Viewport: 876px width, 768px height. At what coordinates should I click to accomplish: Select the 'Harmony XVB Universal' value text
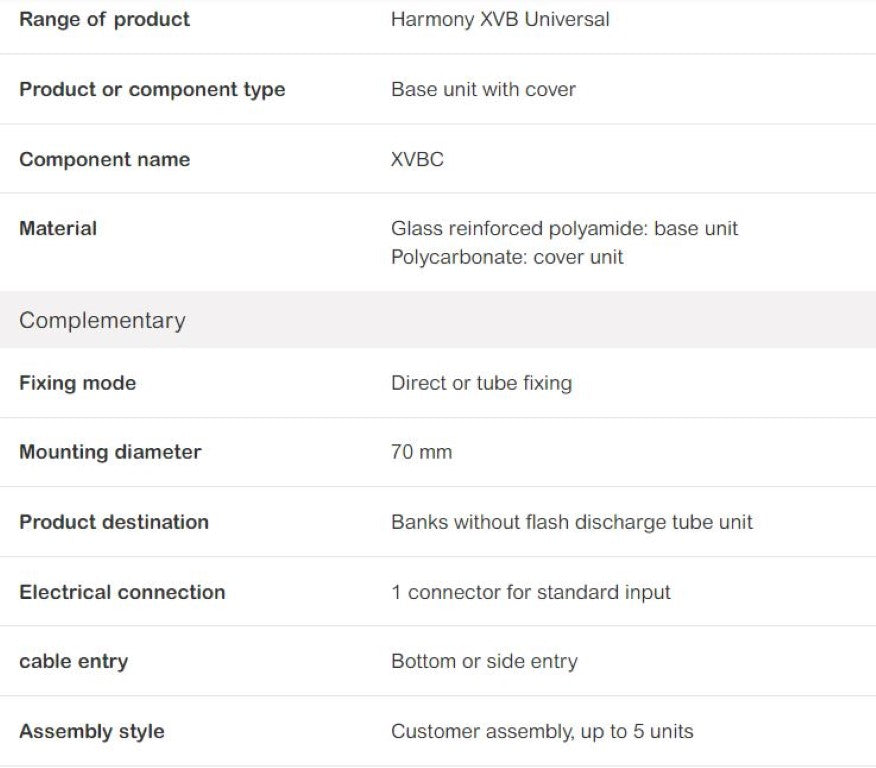coord(500,19)
